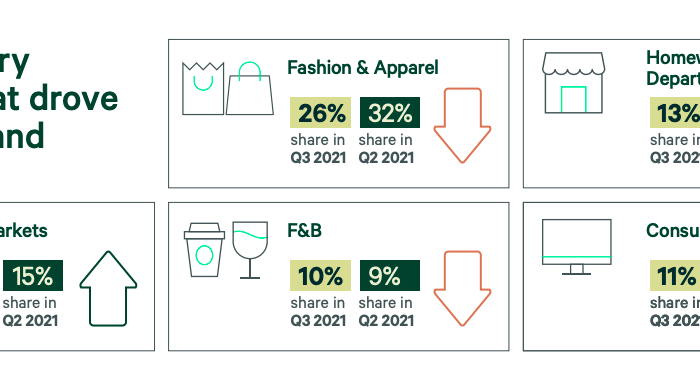Click the dark green up arrow
The image size is (700, 382).
[x=108, y=288]
